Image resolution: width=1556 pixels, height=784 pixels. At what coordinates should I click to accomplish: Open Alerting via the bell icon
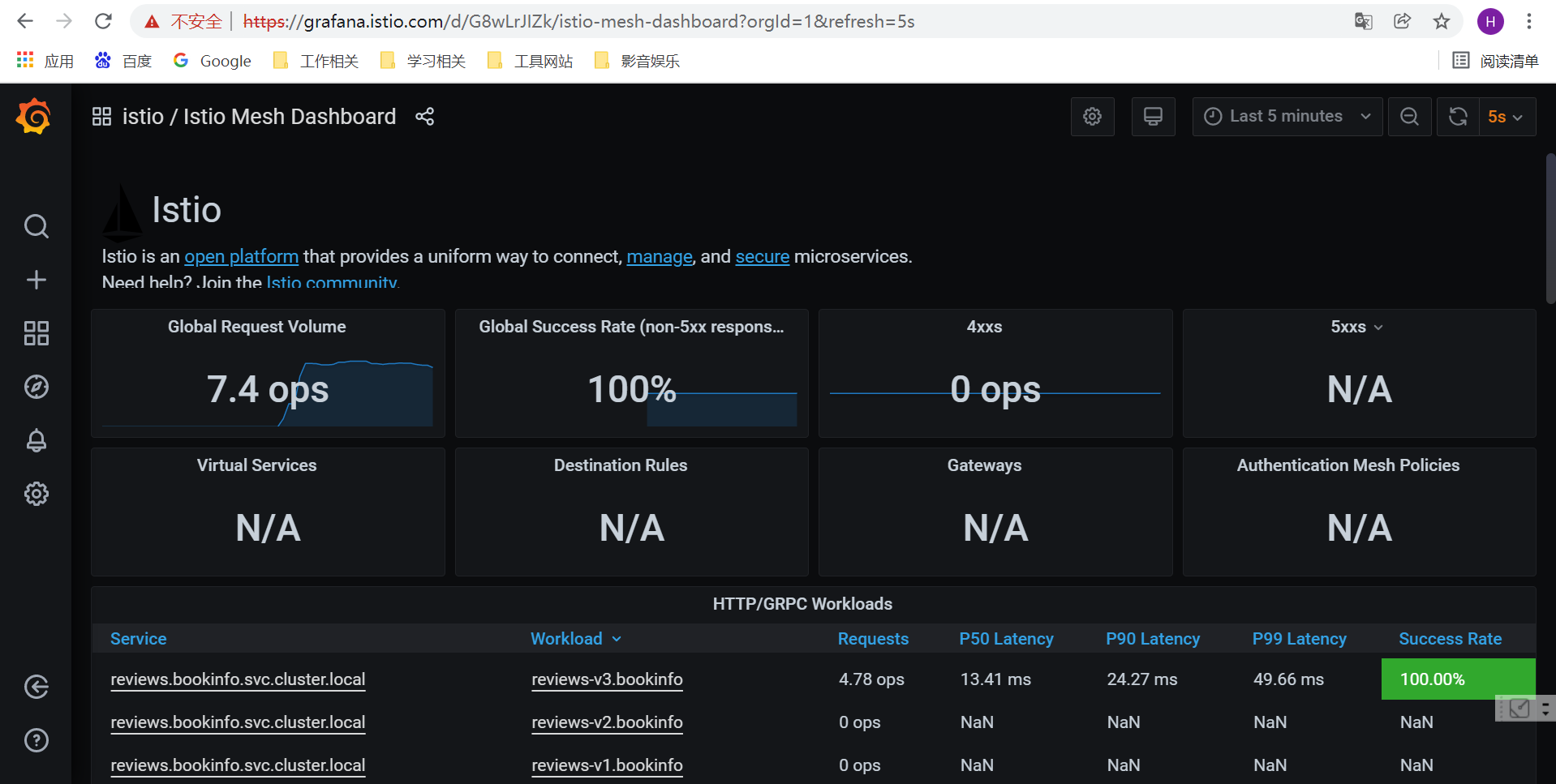click(36, 440)
